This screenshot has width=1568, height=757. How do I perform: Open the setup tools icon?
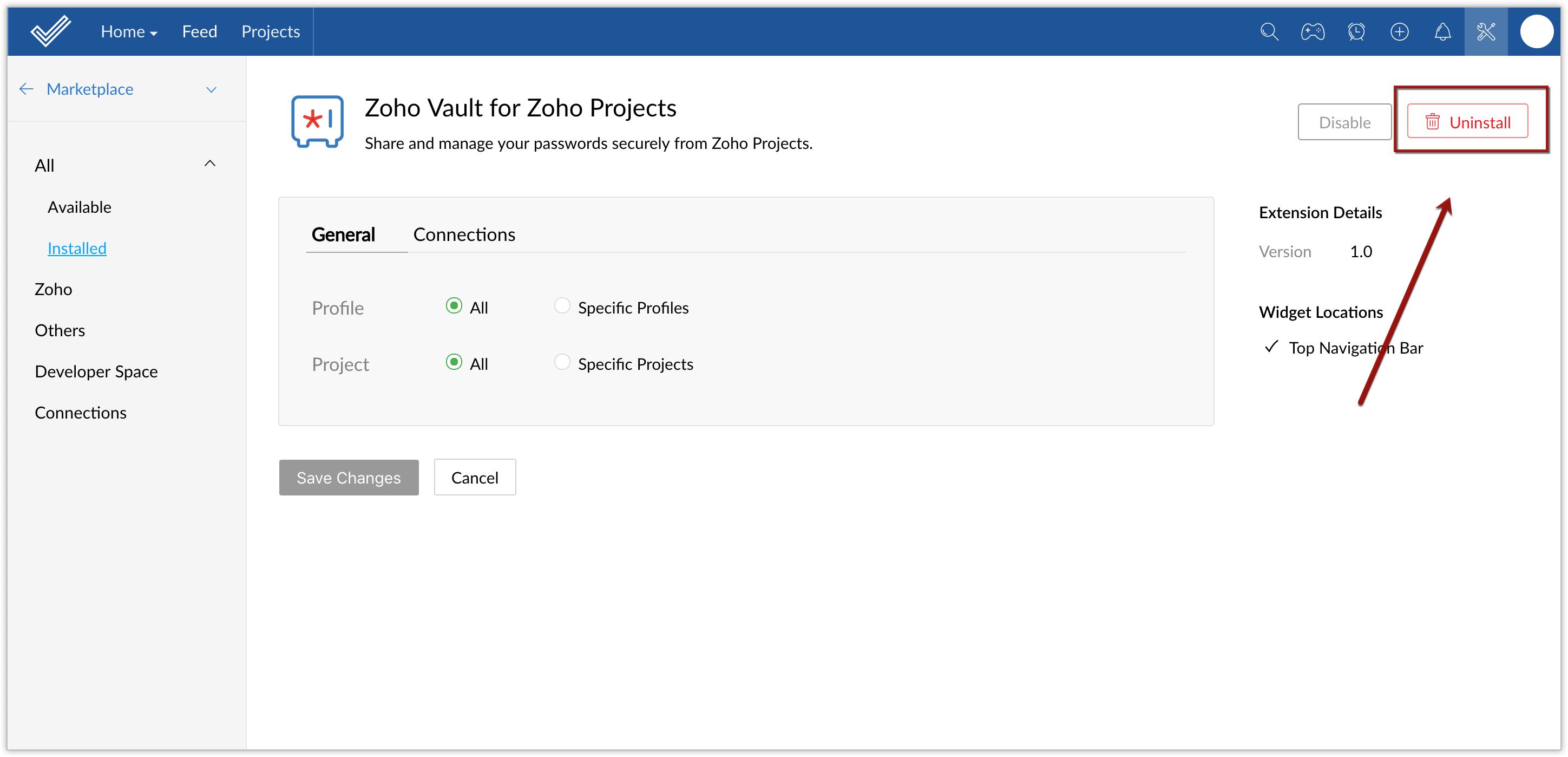click(x=1486, y=31)
